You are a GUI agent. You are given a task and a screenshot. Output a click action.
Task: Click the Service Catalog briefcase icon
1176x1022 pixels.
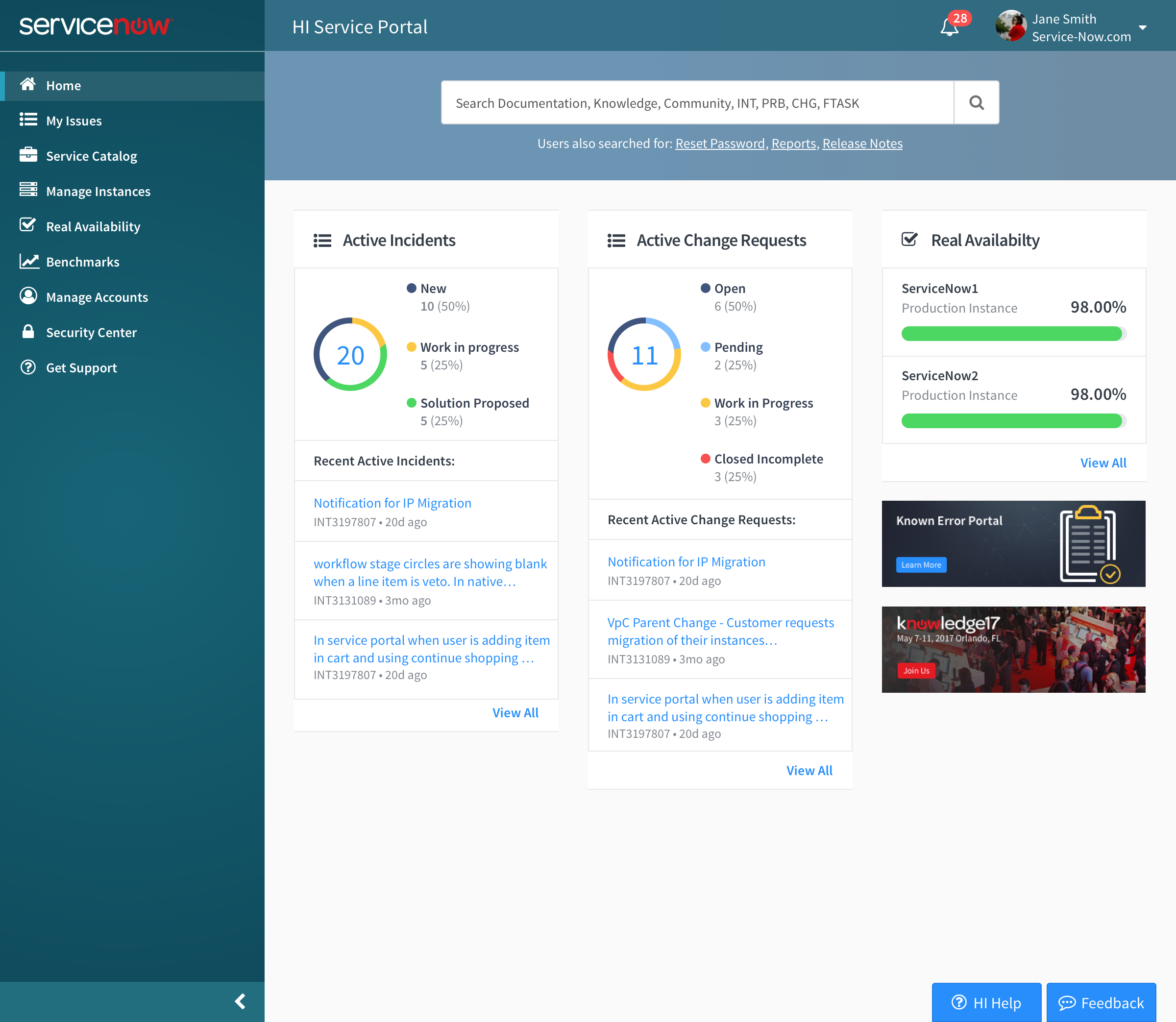28,154
